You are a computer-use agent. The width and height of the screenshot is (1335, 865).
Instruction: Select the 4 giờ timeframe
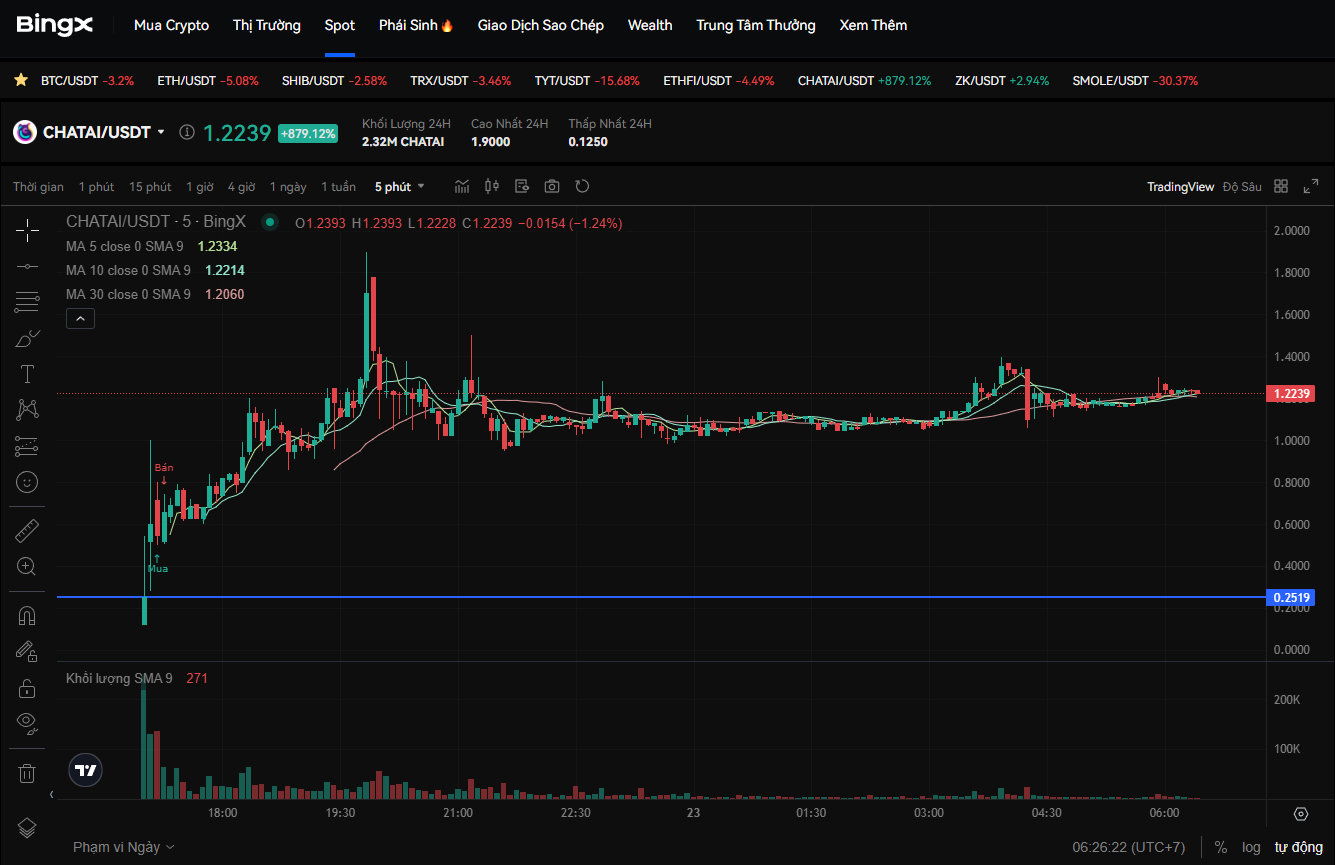click(241, 187)
